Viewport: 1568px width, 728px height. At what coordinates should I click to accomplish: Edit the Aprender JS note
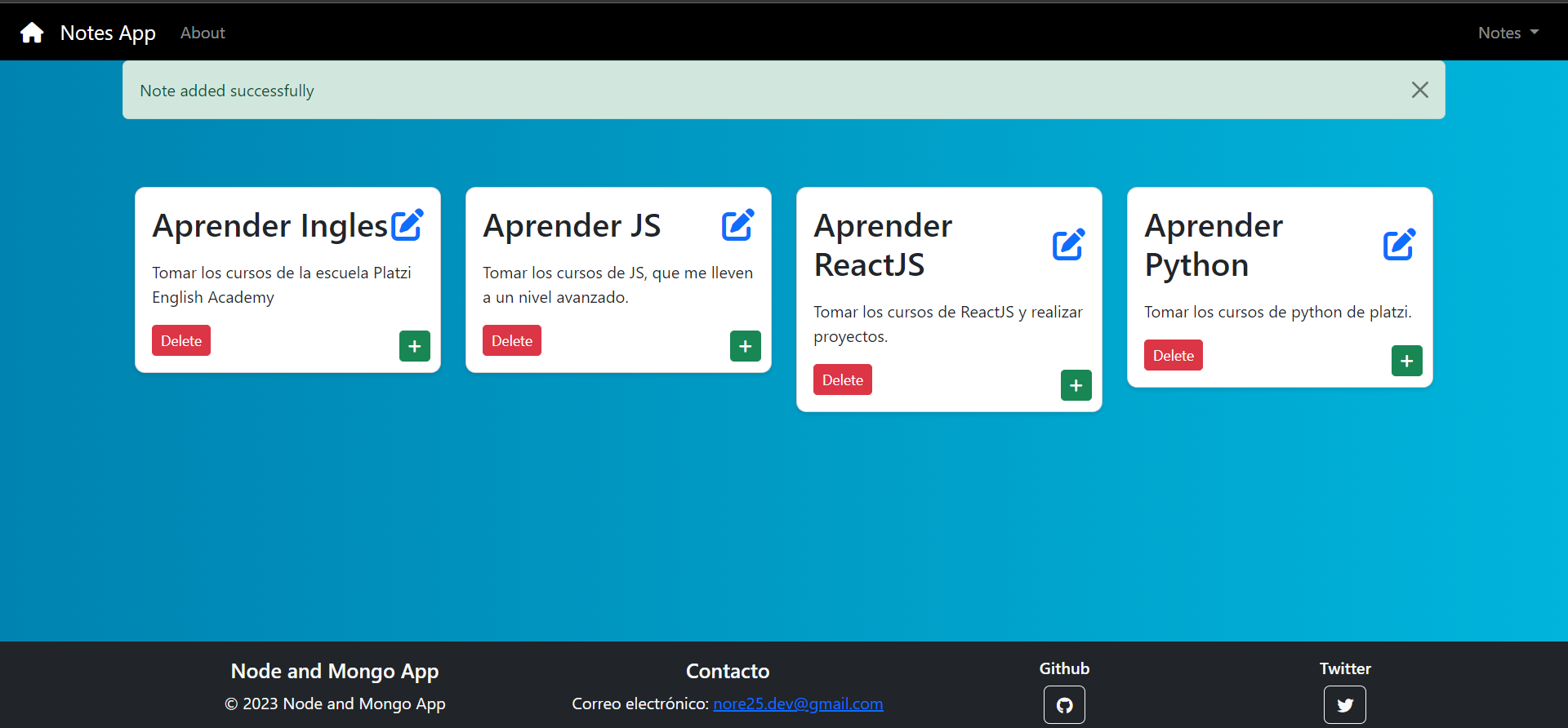point(737,225)
